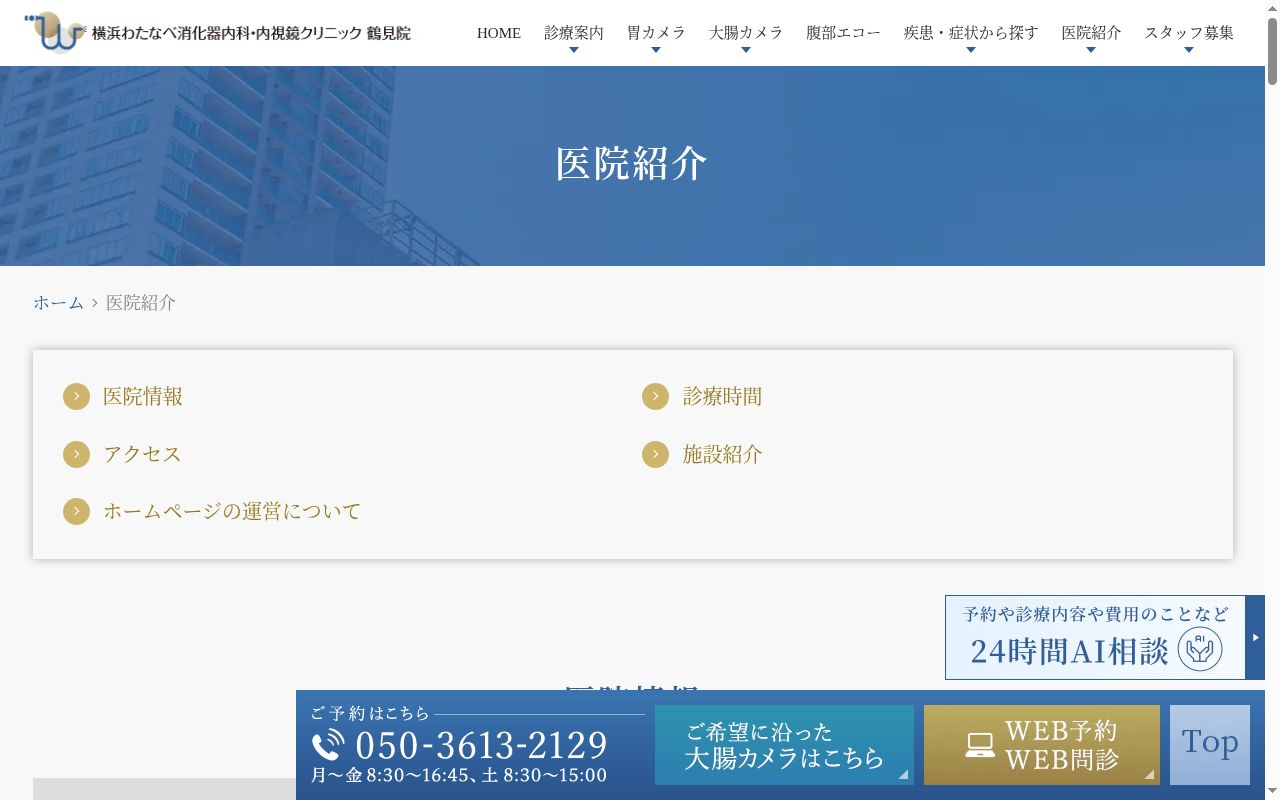Expand the 疾患・症状から探す dropdown arrow
The image size is (1280, 800).
[x=971, y=50]
